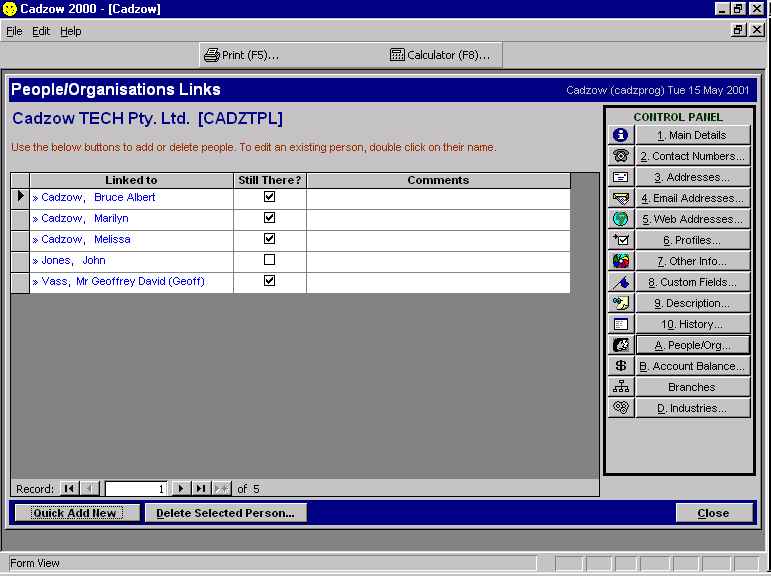Viewport: 771px width, 576px height.
Task: Click the People/Org face icon
Action: [621, 345]
